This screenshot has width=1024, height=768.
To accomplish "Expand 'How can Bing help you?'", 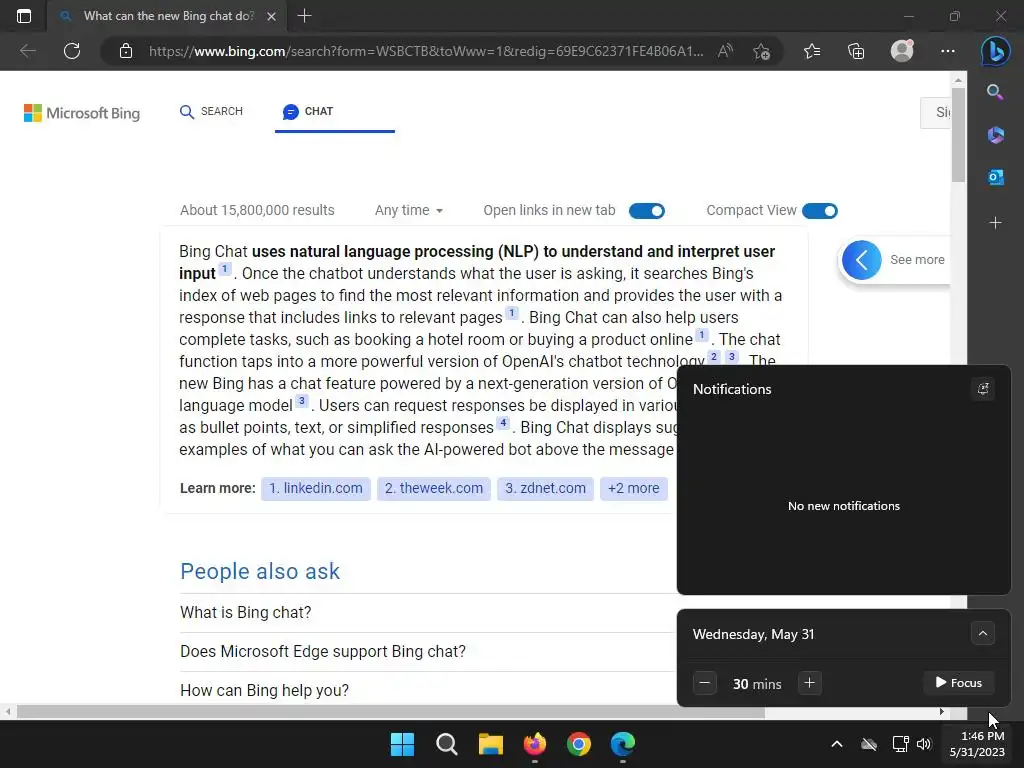I will [x=428, y=689].
